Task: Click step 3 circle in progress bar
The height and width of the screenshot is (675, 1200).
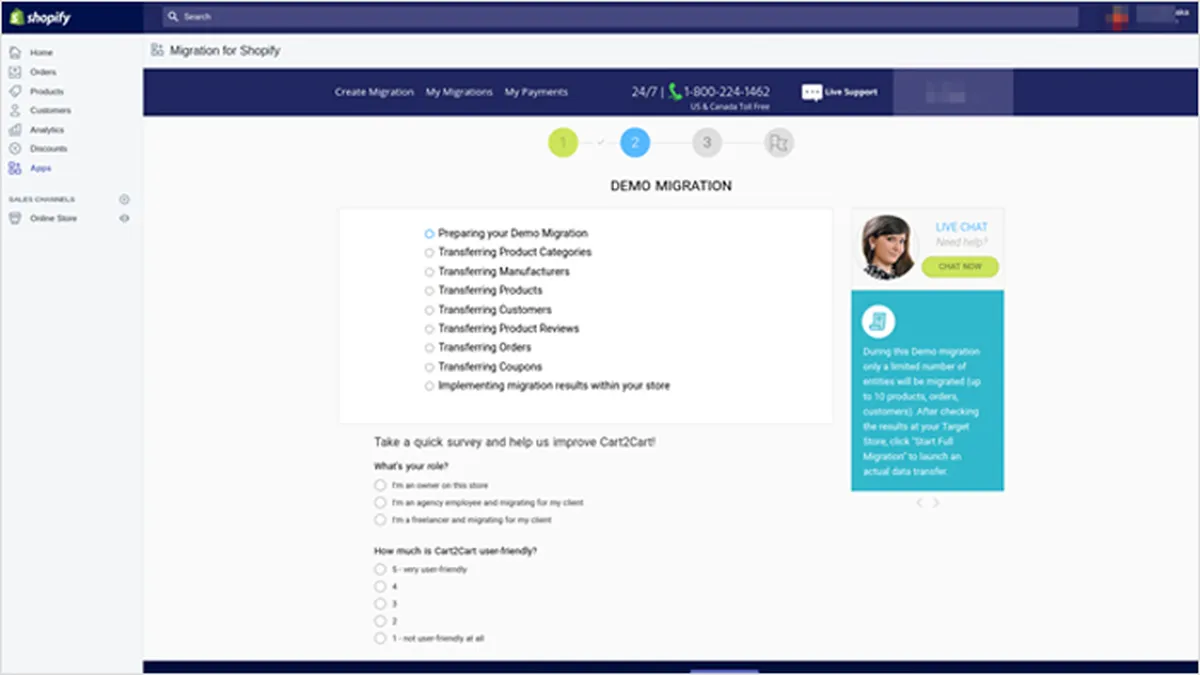Action: [707, 143]
